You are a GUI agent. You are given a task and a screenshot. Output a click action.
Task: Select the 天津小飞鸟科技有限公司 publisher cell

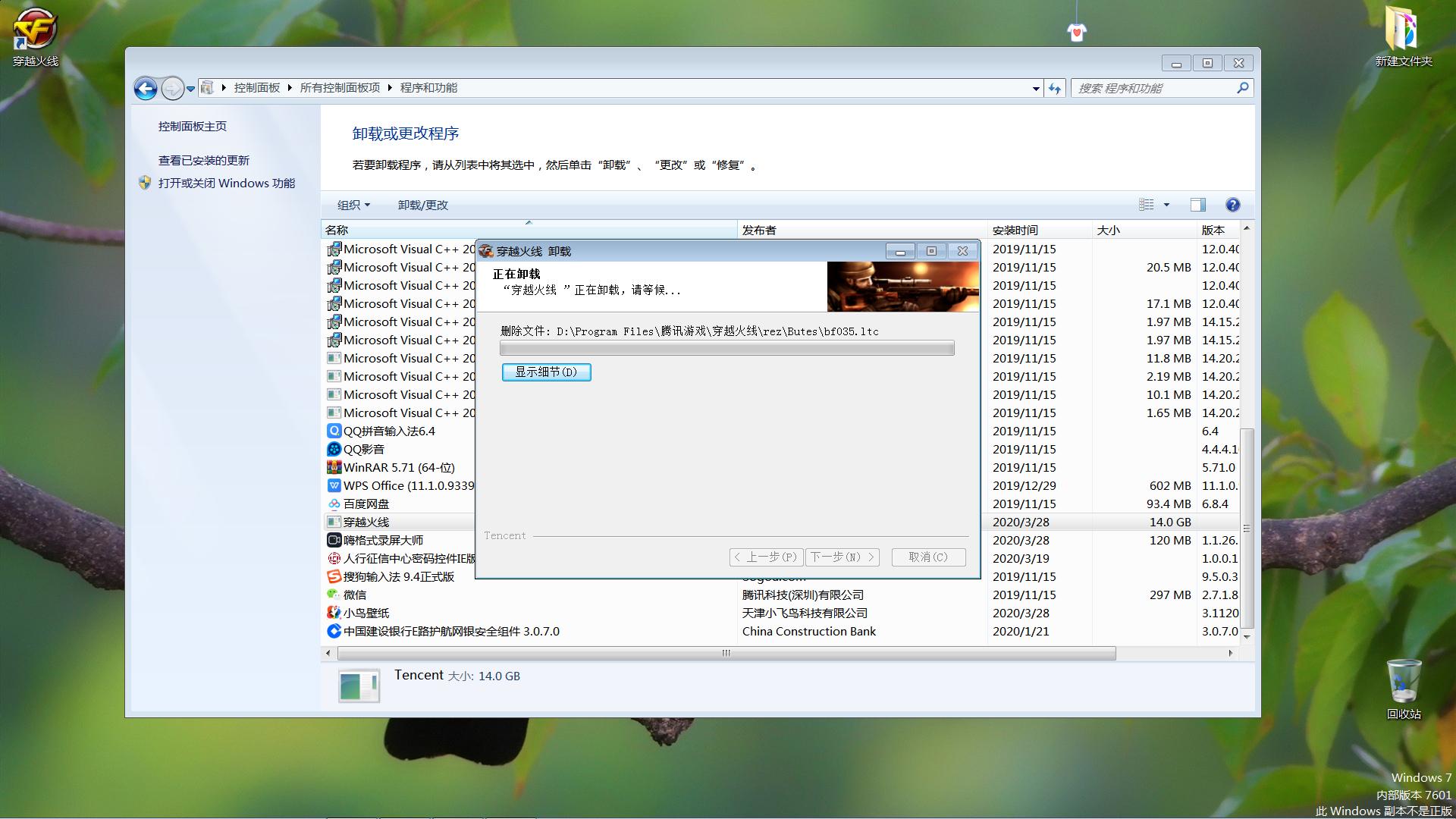805,613
